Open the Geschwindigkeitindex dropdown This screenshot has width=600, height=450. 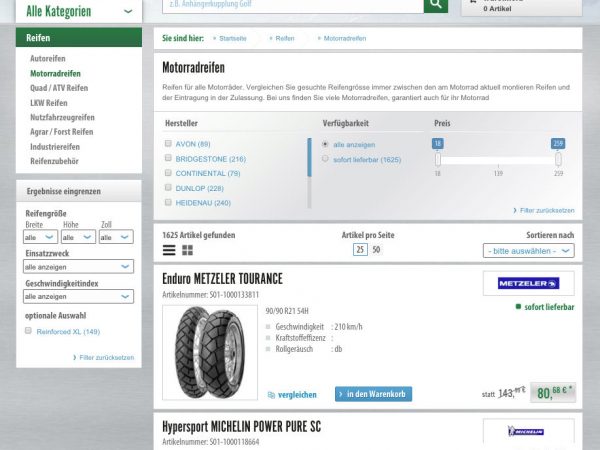(78, 296)
